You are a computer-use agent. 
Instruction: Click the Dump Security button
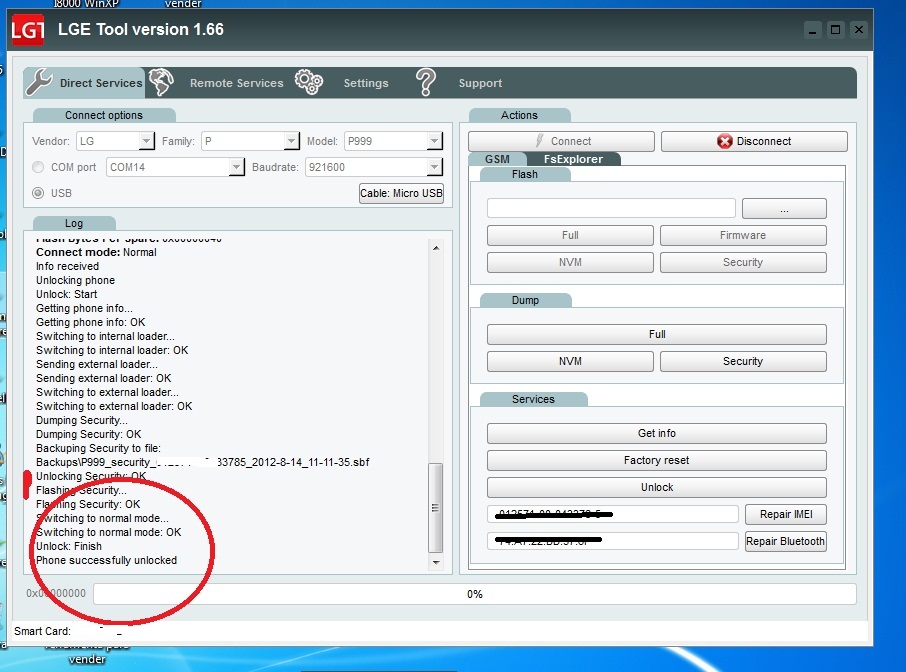tap(743, 361)
